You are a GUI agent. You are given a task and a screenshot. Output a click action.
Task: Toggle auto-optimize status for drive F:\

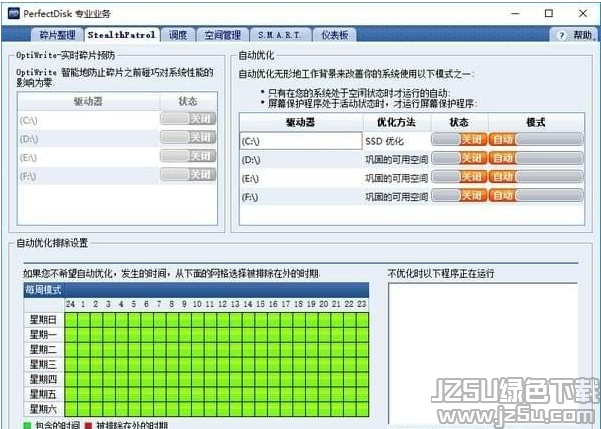coord(459,196)
